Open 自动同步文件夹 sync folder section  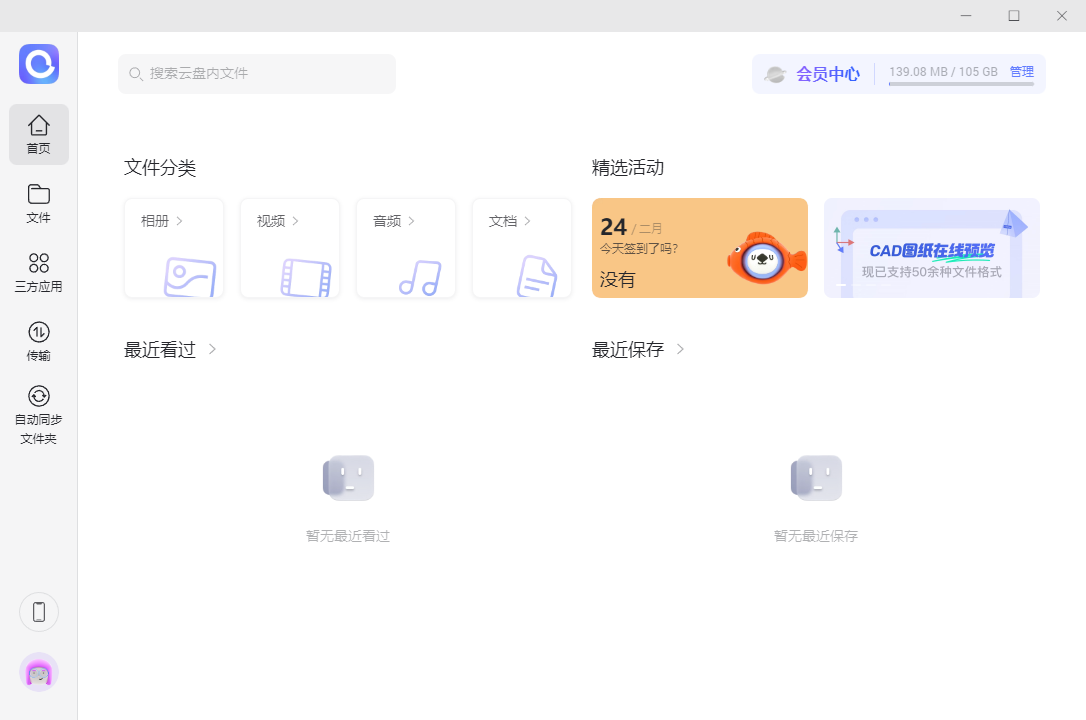[39, 415]
